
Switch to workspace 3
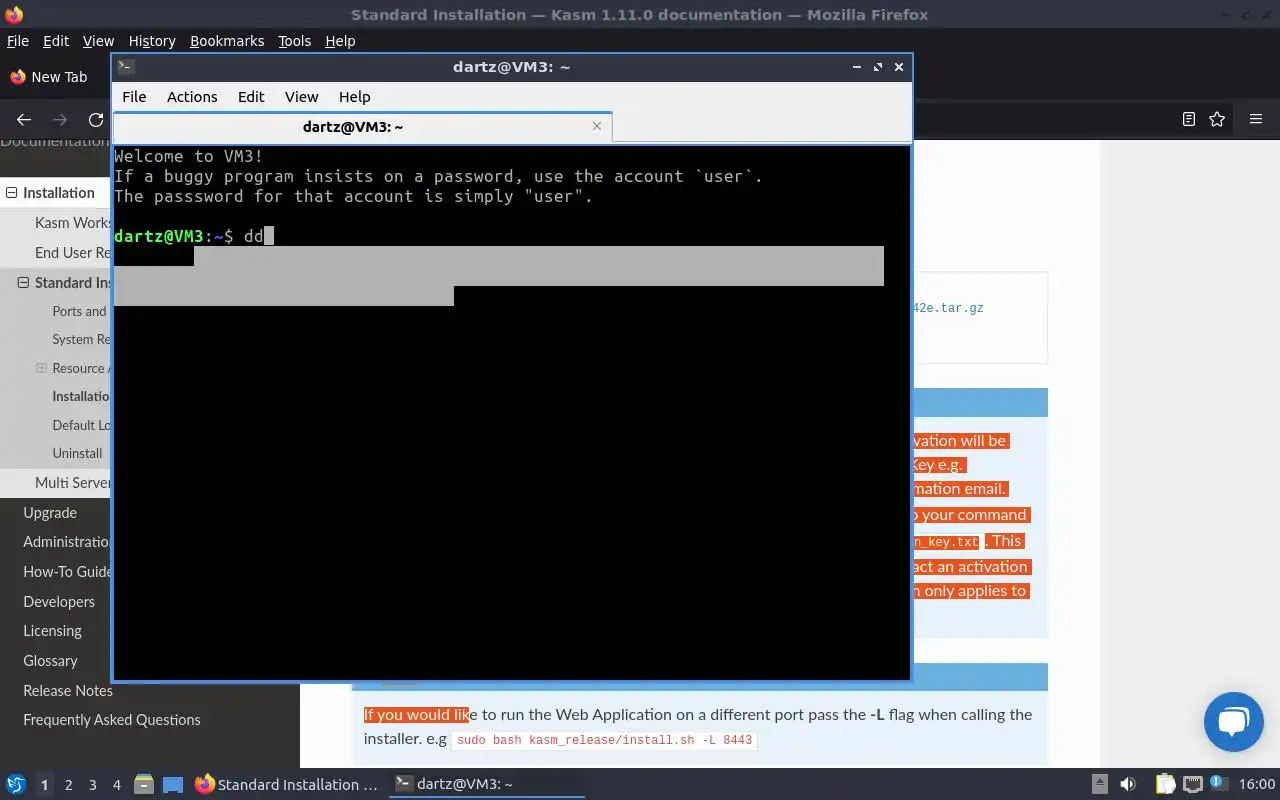[x=92, y=785]
